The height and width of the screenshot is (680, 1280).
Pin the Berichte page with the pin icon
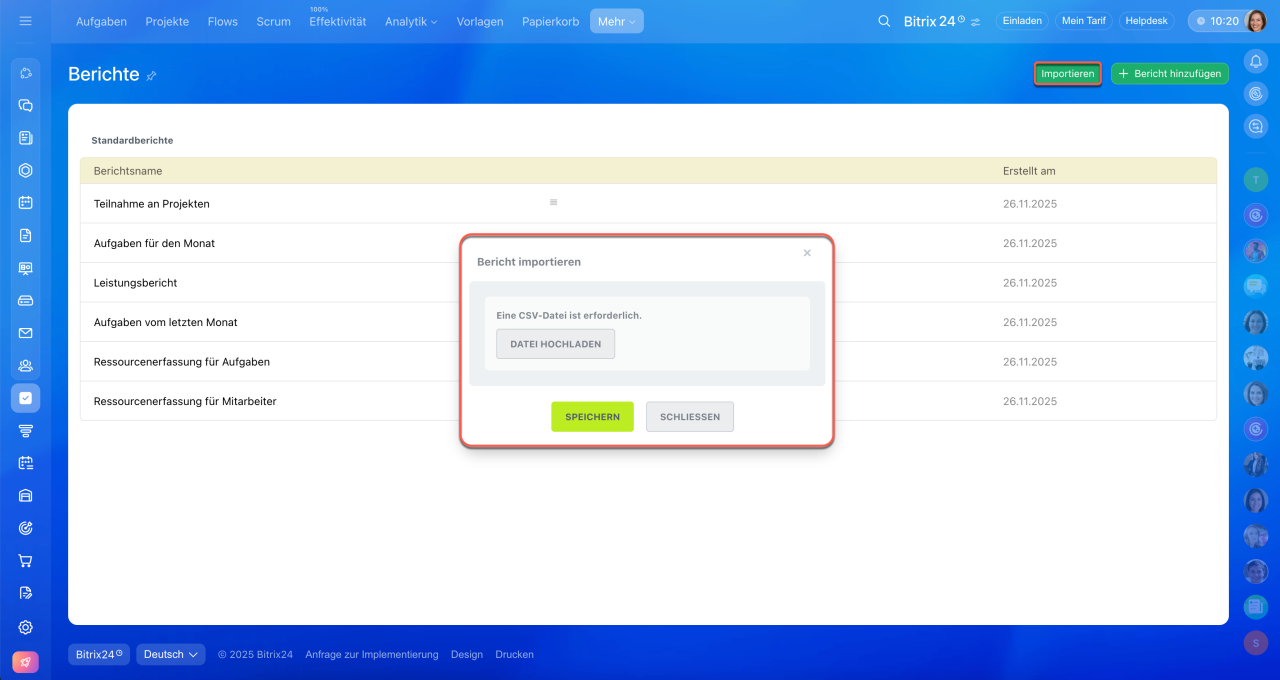point(152,76)
